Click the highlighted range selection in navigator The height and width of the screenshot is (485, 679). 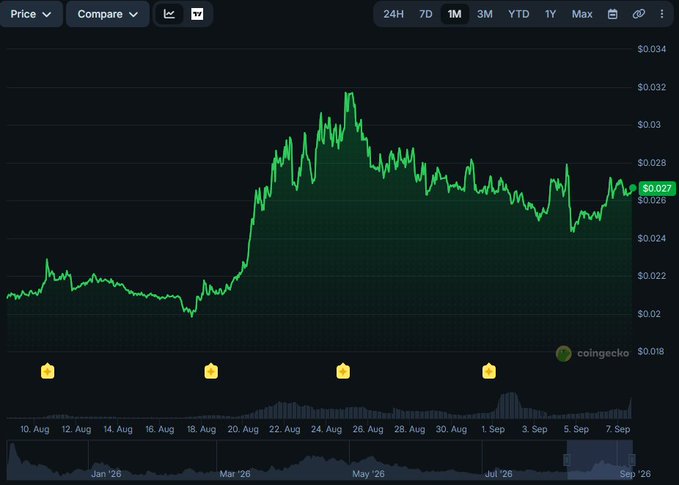coord(599,460)
